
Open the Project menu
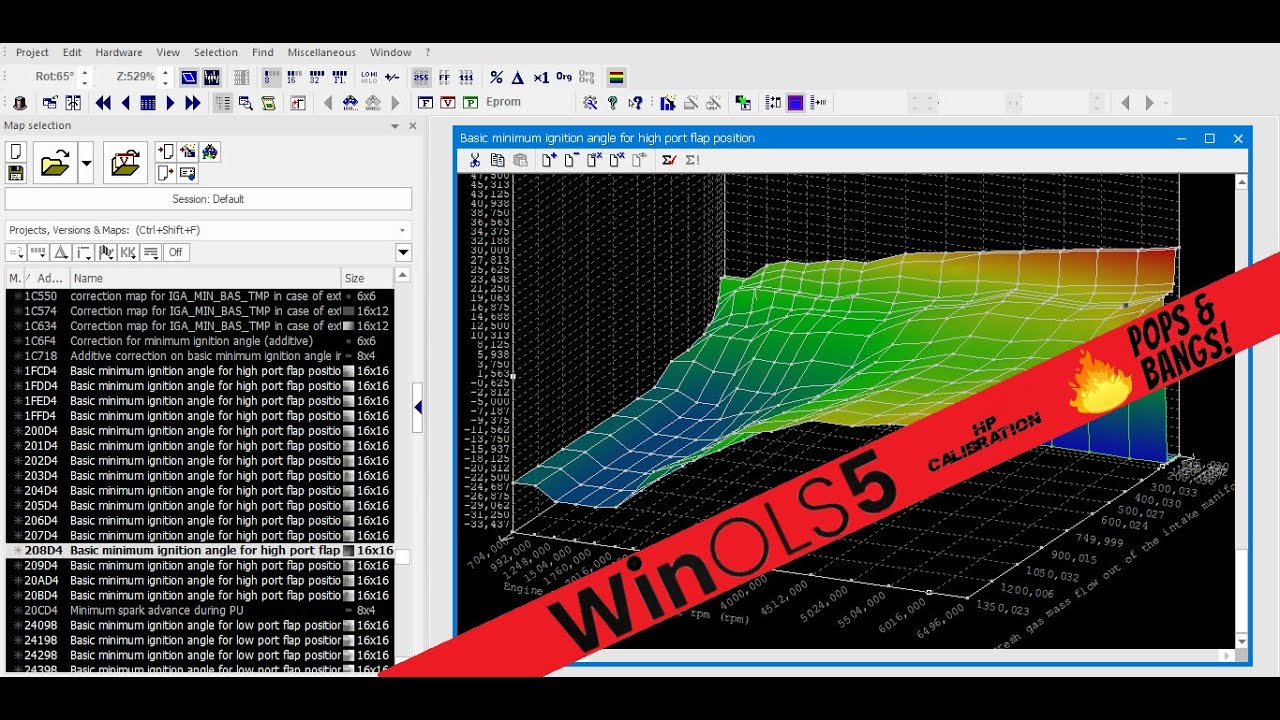(x=32, y=52)
